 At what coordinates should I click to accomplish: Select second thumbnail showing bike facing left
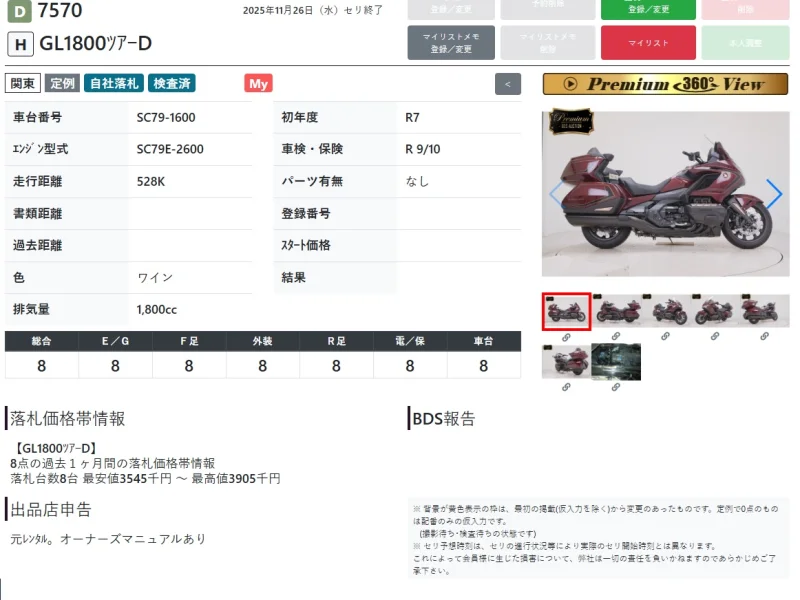[x=616, y=311]
